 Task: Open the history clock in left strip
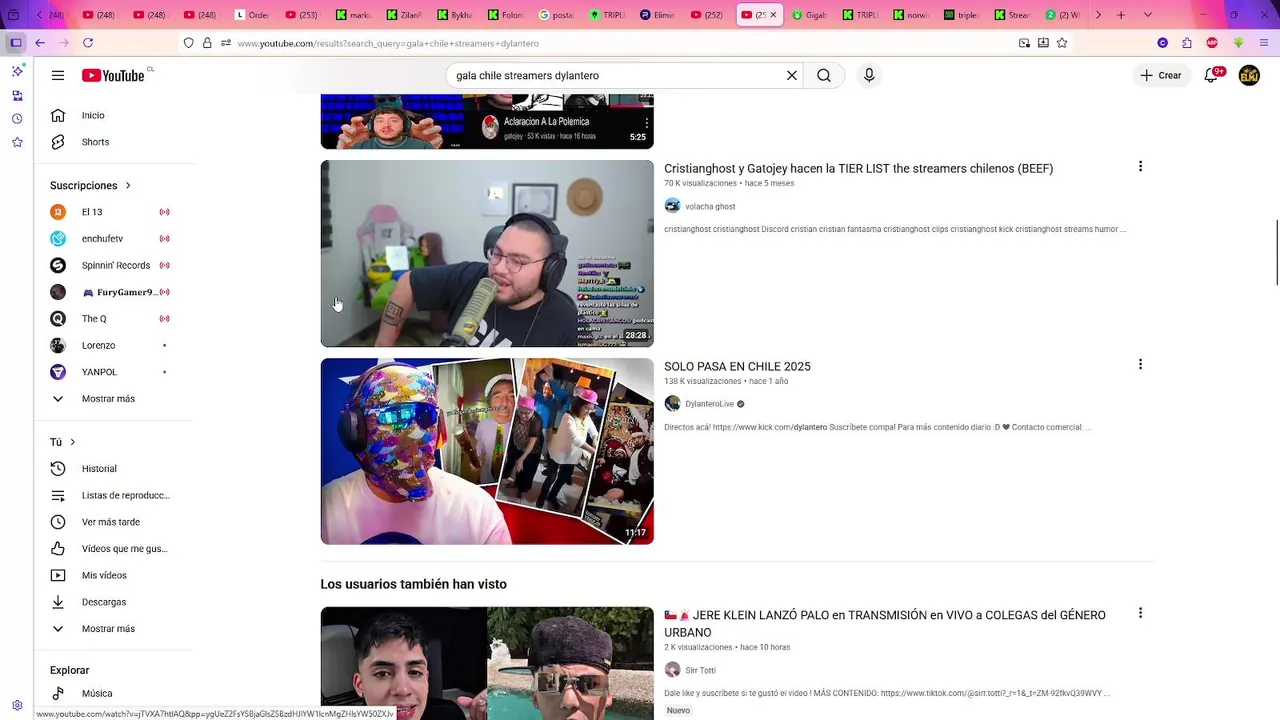(x=17, y=119)
